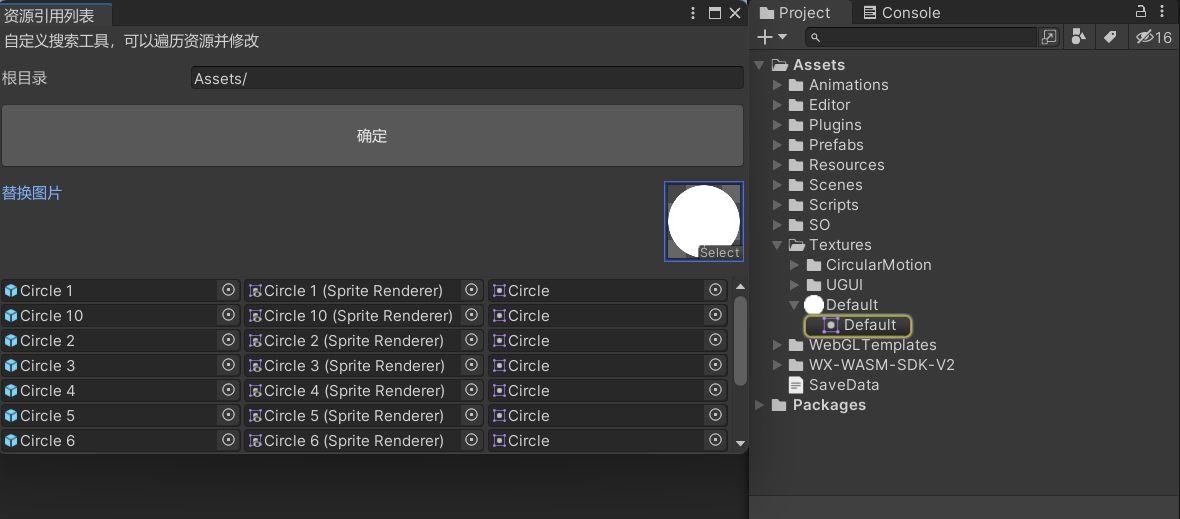Click object picker beside Circle 1 prefab
Viewport: 1180px width, 519px height.
[229, 290]
